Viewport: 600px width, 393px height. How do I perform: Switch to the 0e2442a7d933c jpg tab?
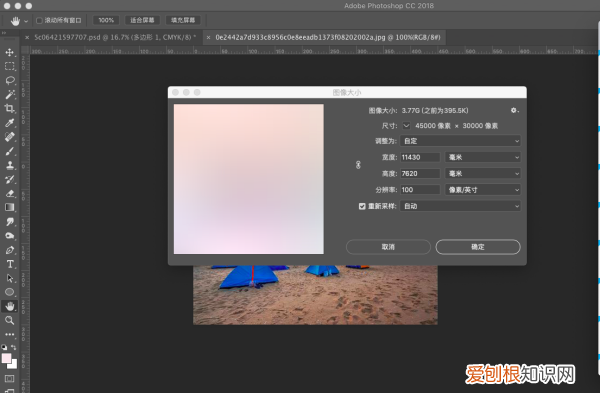click(x=328, y=38)
